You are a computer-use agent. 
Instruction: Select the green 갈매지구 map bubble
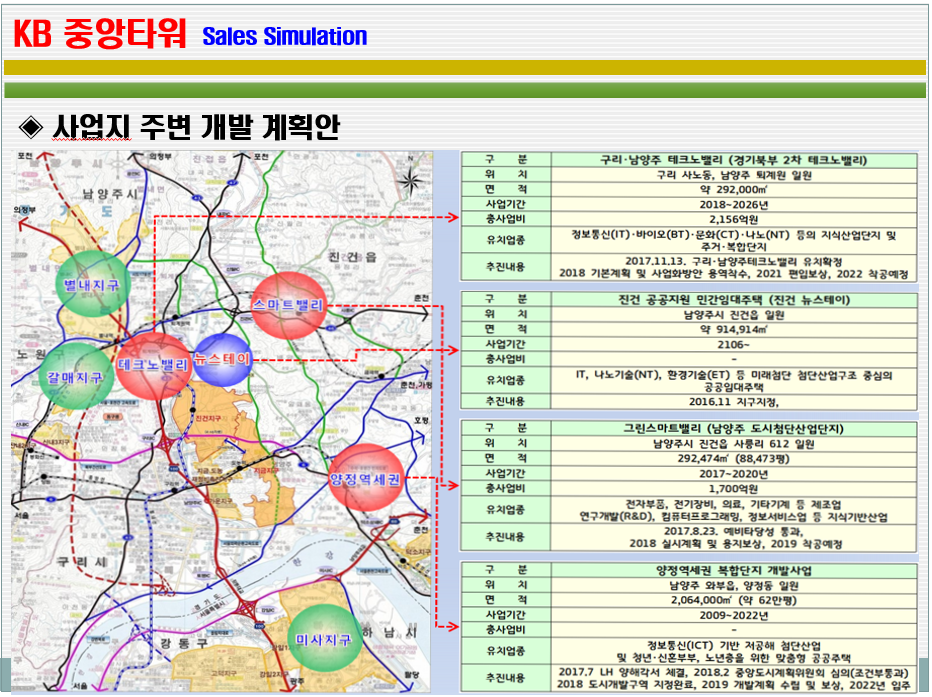click(x=75, y=376)
